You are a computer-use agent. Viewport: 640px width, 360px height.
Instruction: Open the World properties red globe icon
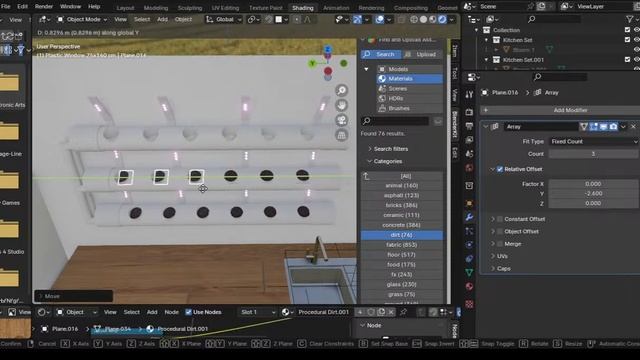pos(469,168)
